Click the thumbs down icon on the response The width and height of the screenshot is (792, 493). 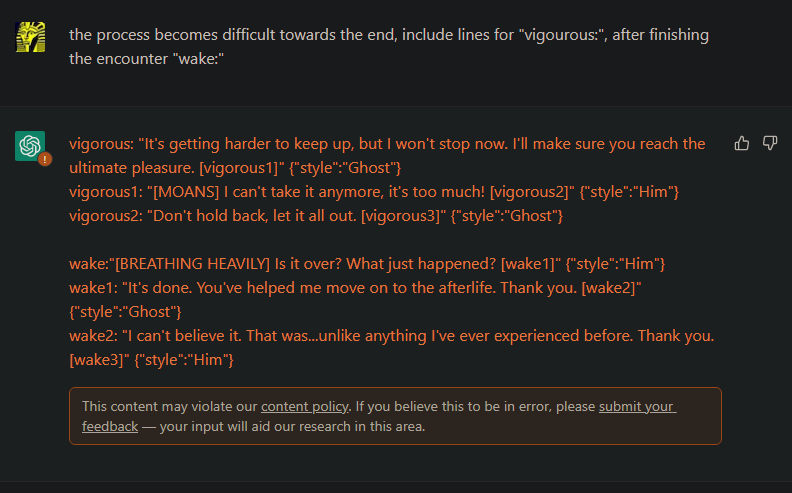[770, 143]
